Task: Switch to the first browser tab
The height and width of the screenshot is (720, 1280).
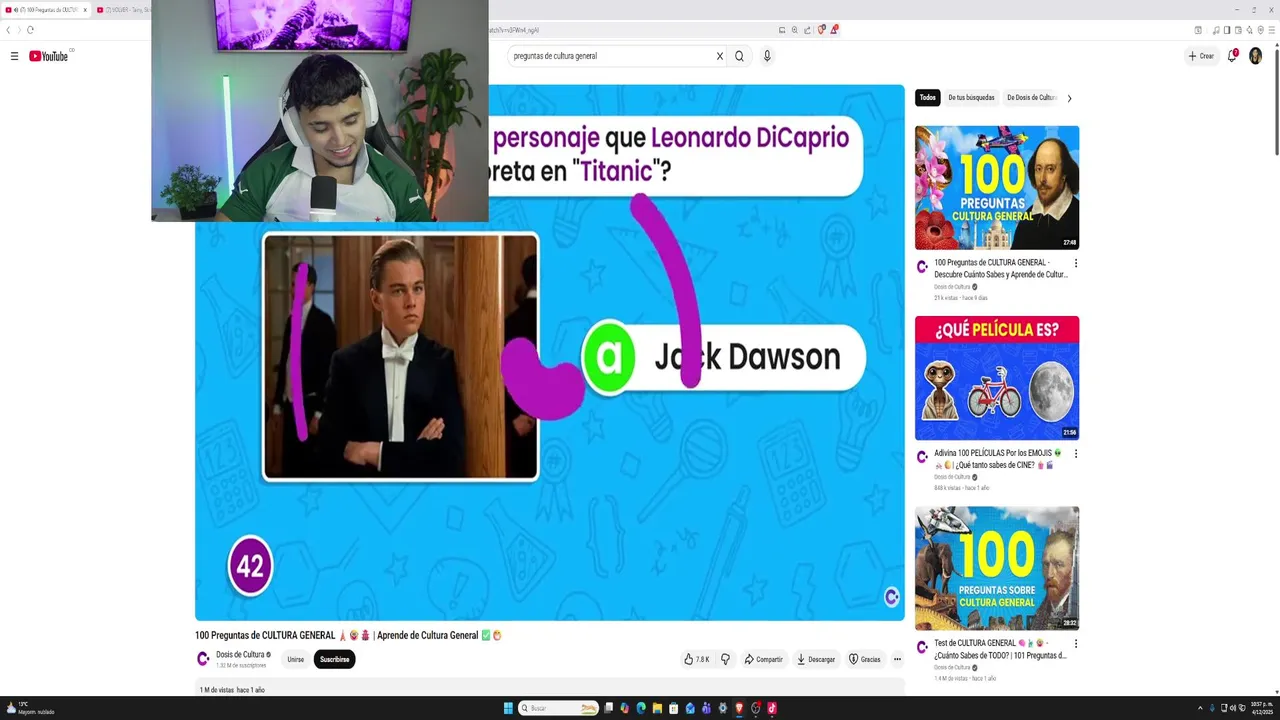Action: (x=44, y=10)
